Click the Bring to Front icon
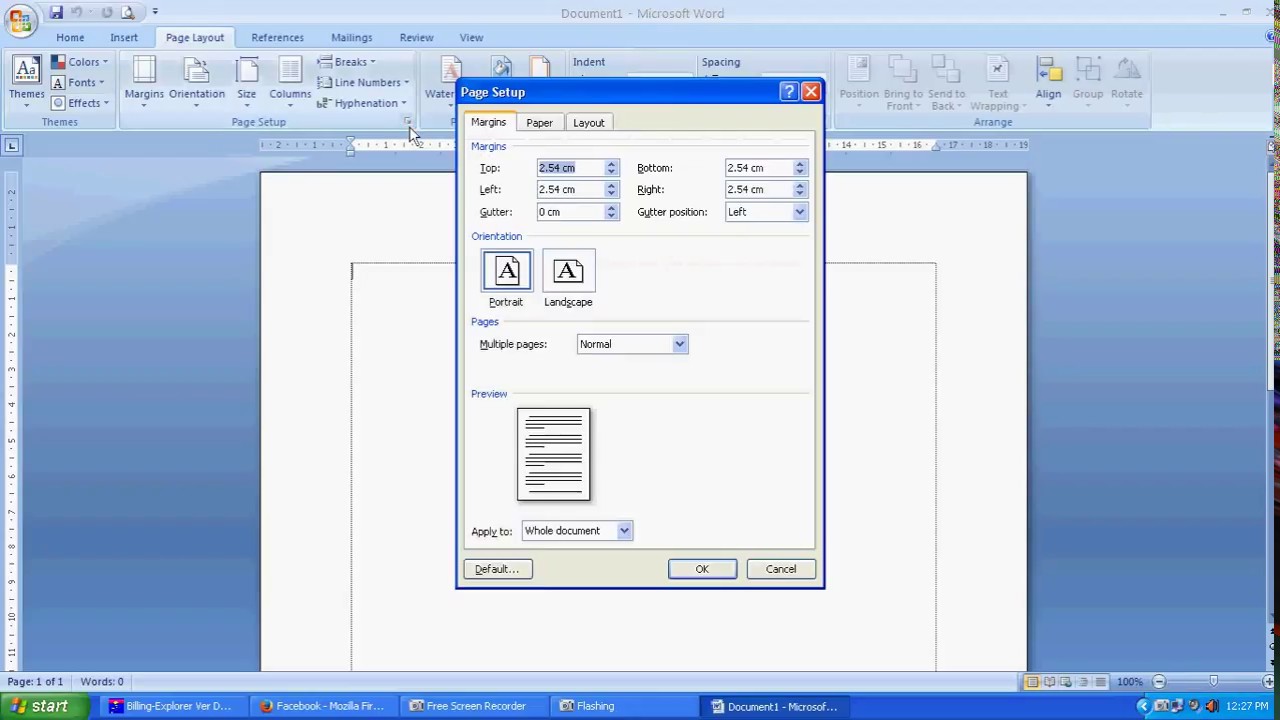Viewport: 1280px width, 720px height. click(x=903, y=84)
